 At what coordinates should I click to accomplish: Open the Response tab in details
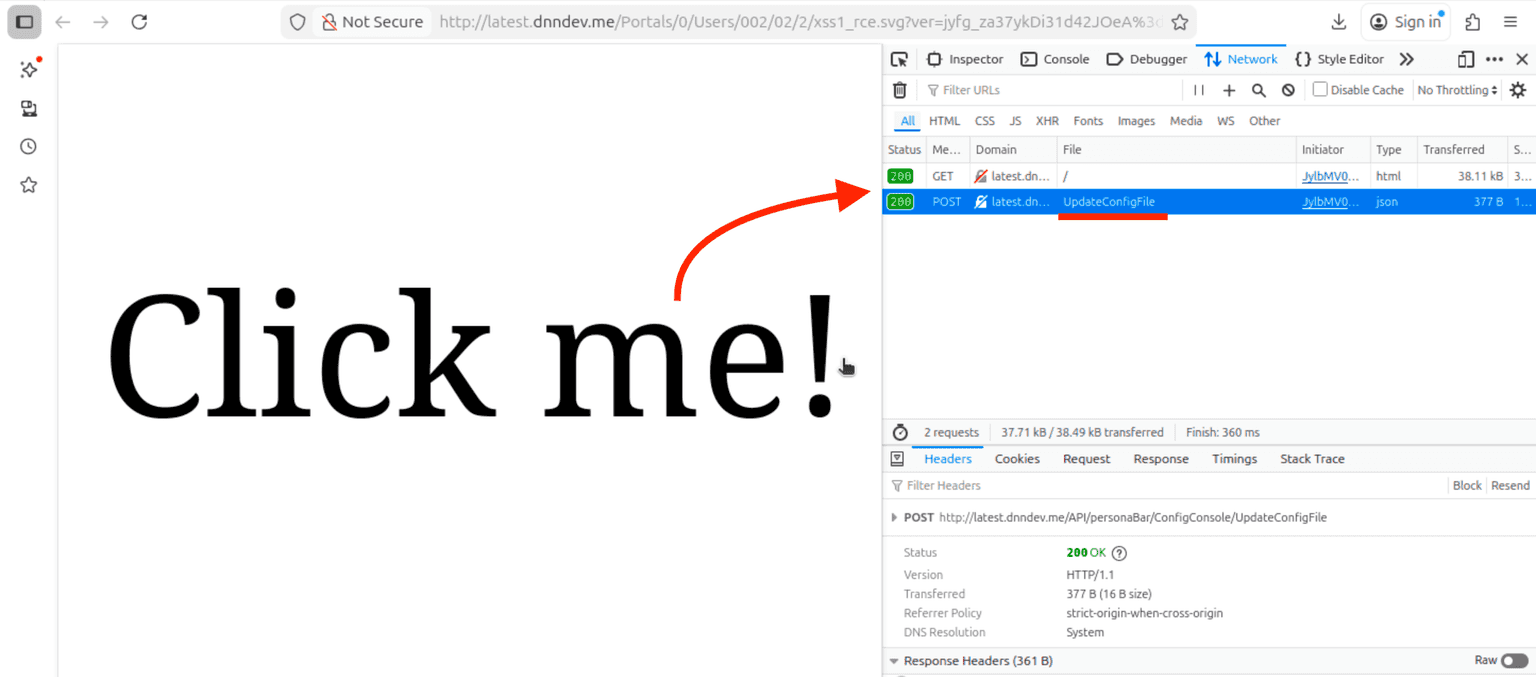pyautogui.click(x=1160, y=459)
